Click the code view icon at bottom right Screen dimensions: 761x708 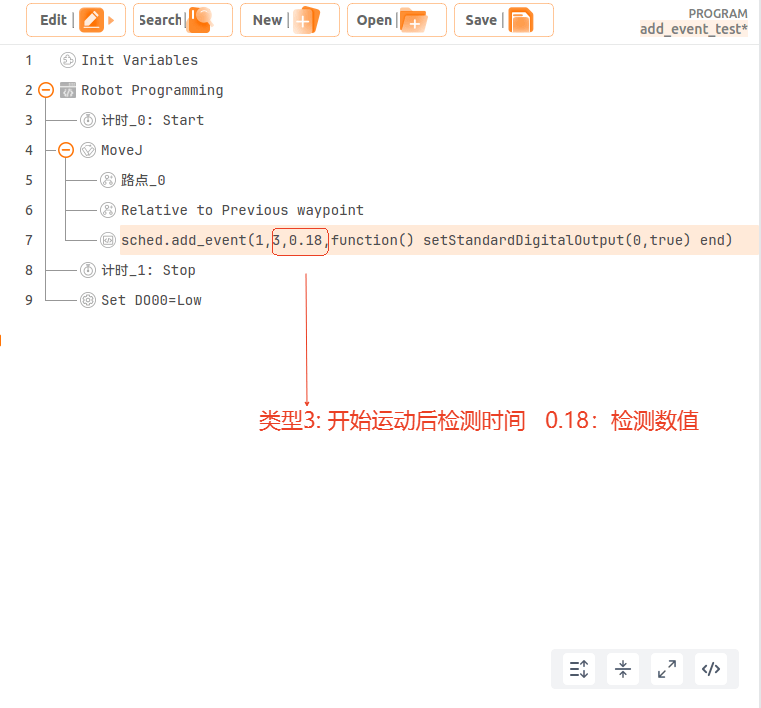[x=711, y=669]
